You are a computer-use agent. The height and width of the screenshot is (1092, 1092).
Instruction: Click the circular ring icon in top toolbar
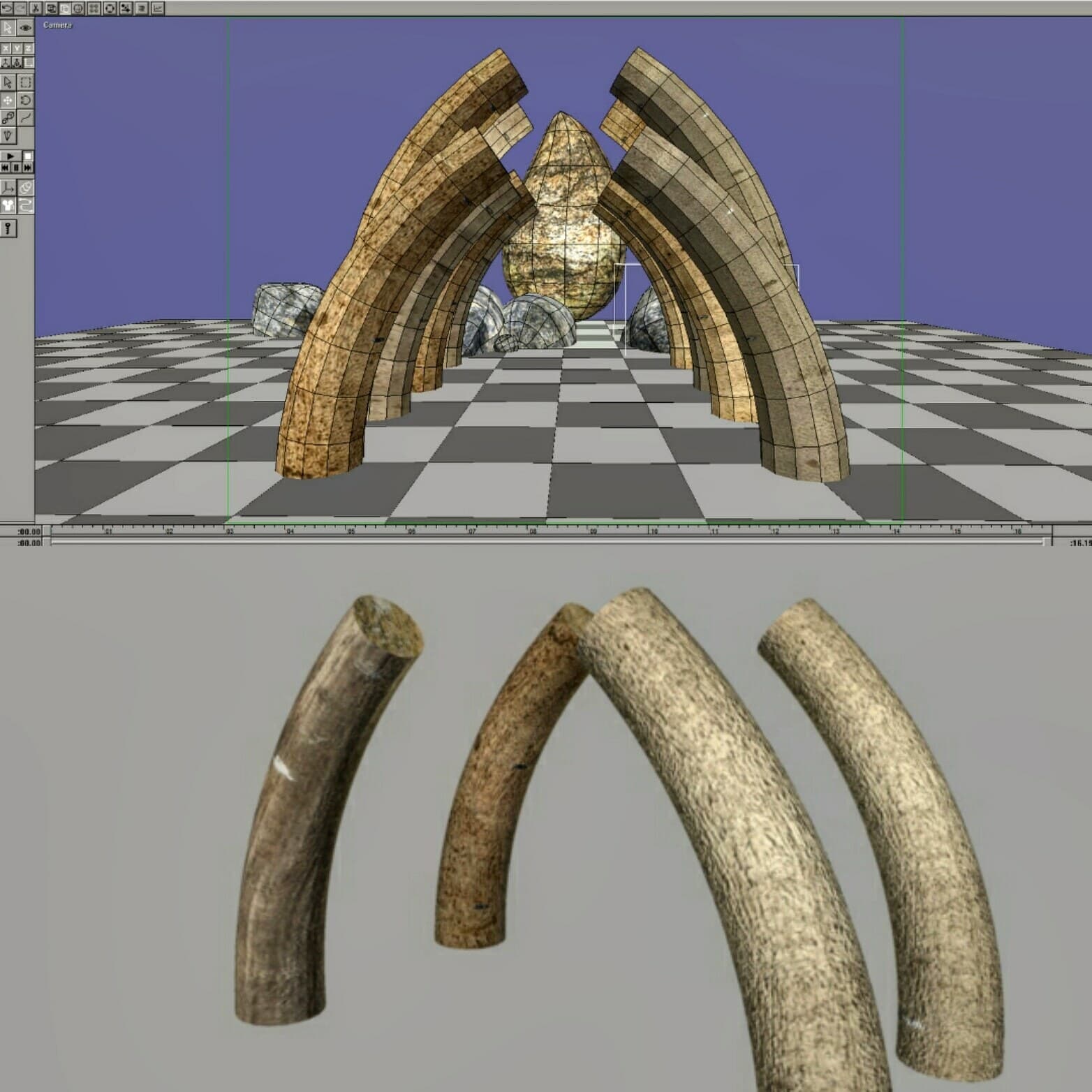(x=110, y=8)
